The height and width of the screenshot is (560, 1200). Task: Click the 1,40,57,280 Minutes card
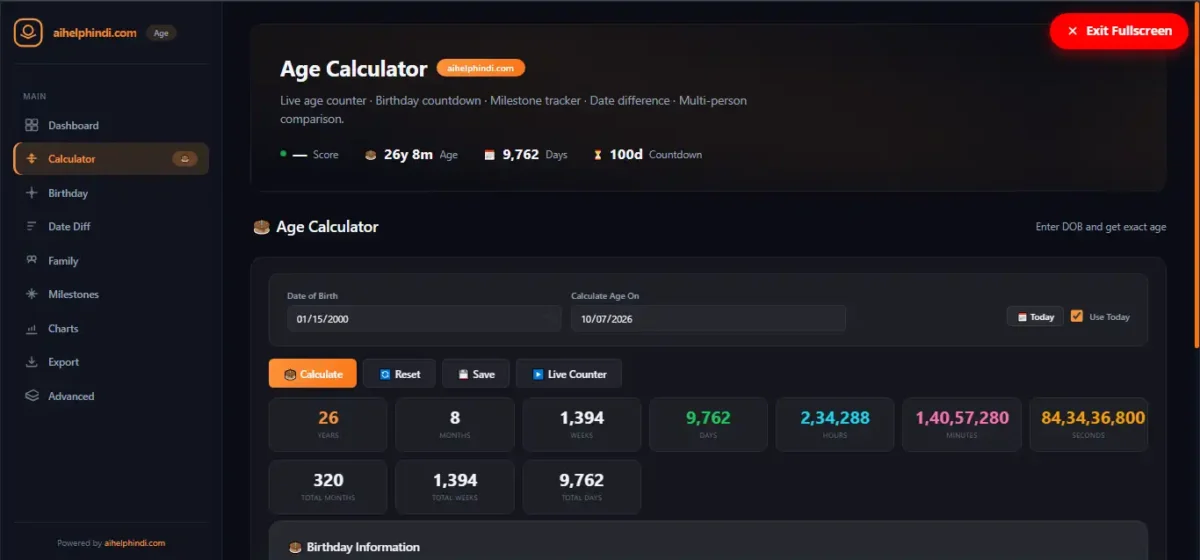962,424
